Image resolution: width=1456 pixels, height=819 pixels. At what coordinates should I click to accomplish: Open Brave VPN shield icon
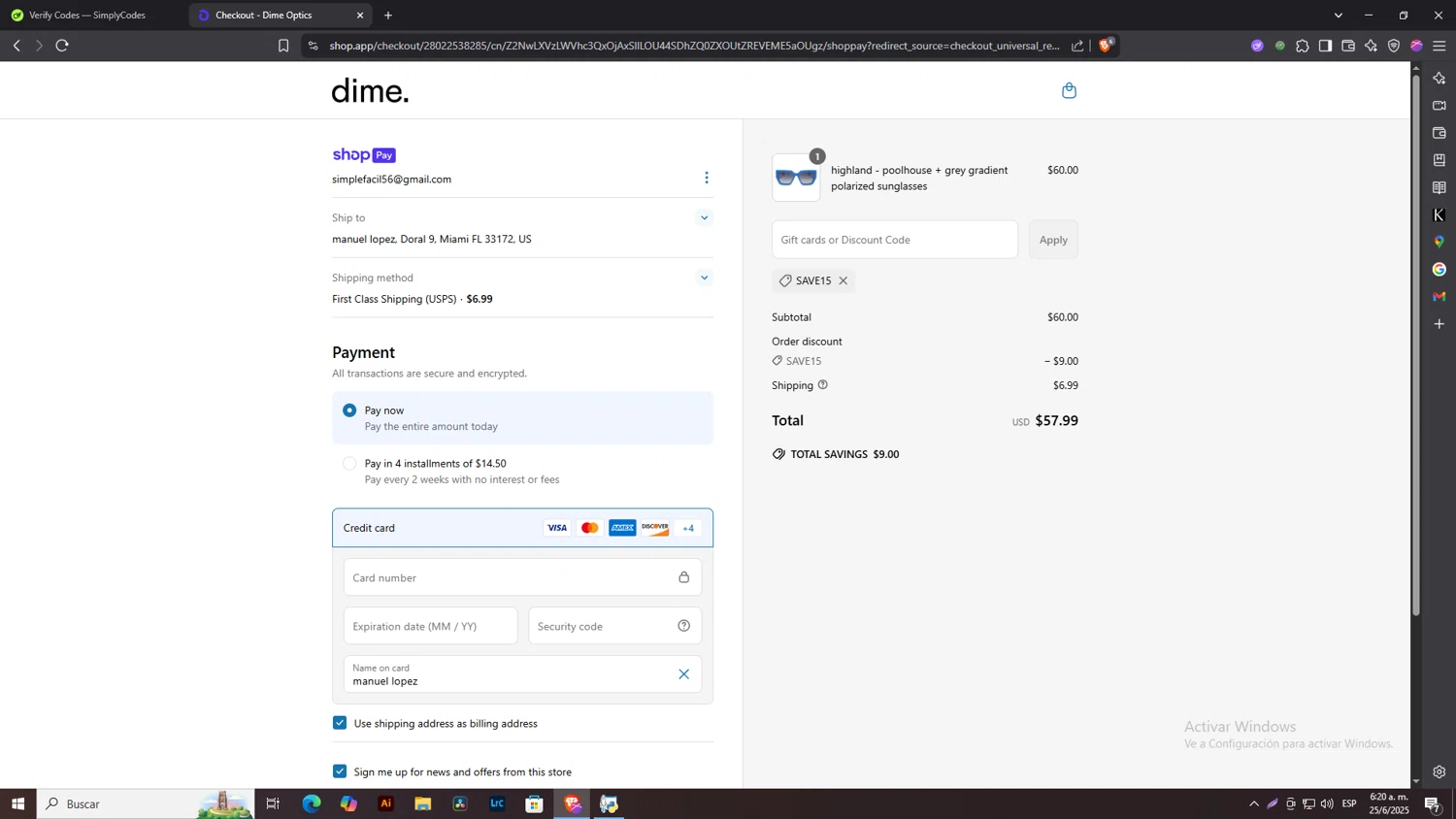tap(1394, 46)
